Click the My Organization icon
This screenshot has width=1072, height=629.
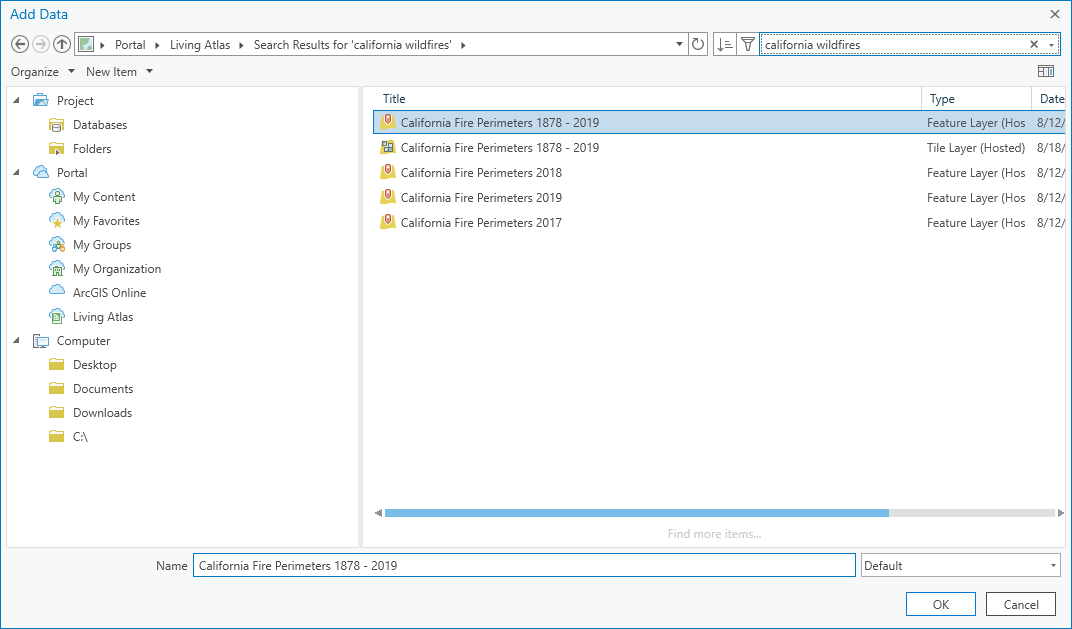pos(57,268)
